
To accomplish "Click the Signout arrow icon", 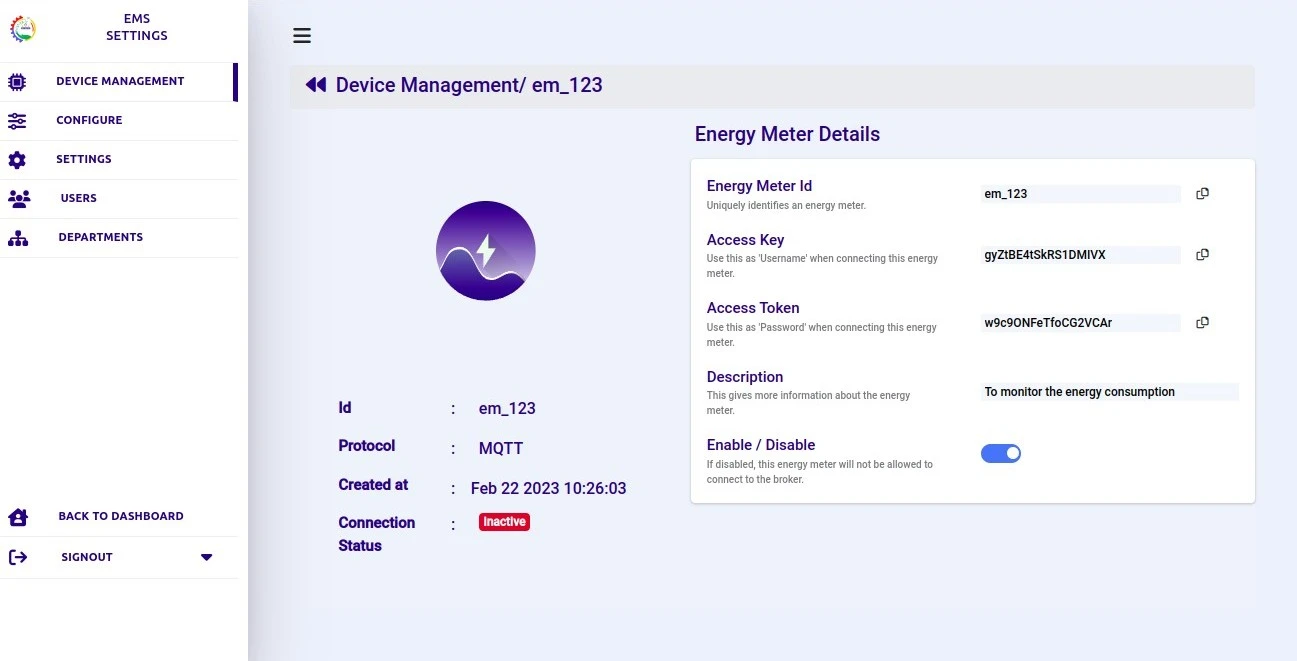I will point(18,557).
